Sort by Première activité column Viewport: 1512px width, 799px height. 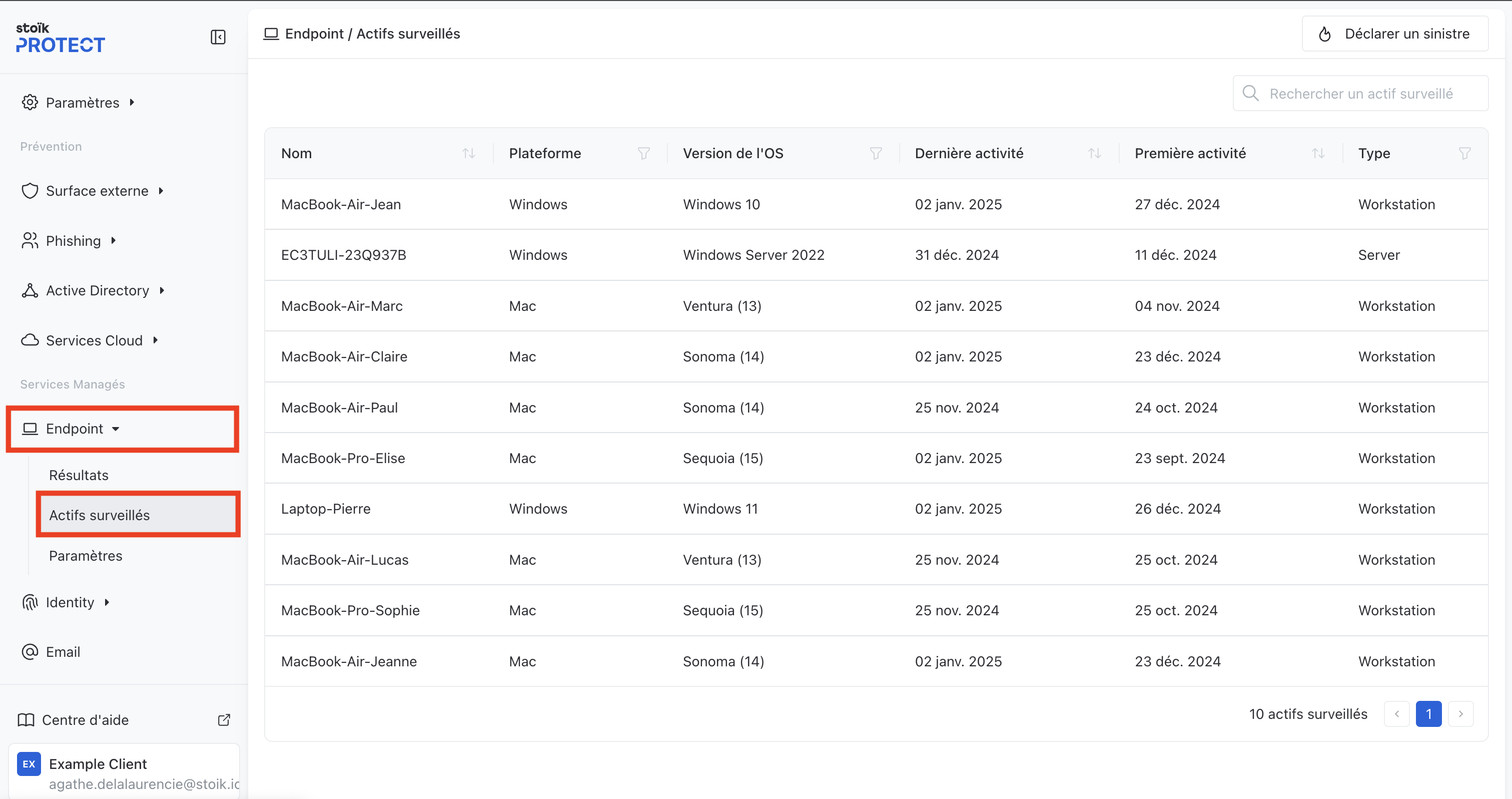coord(1318,153)
